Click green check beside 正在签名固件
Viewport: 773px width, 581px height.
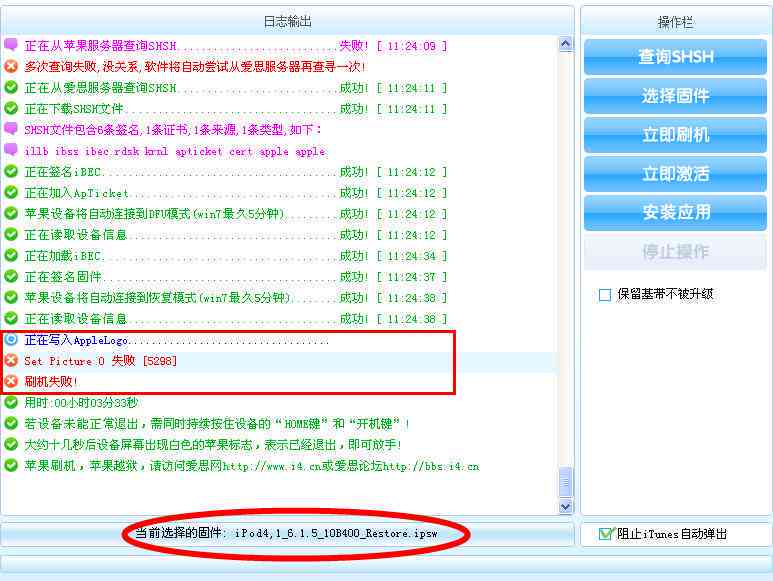click(x=11, y=276)
